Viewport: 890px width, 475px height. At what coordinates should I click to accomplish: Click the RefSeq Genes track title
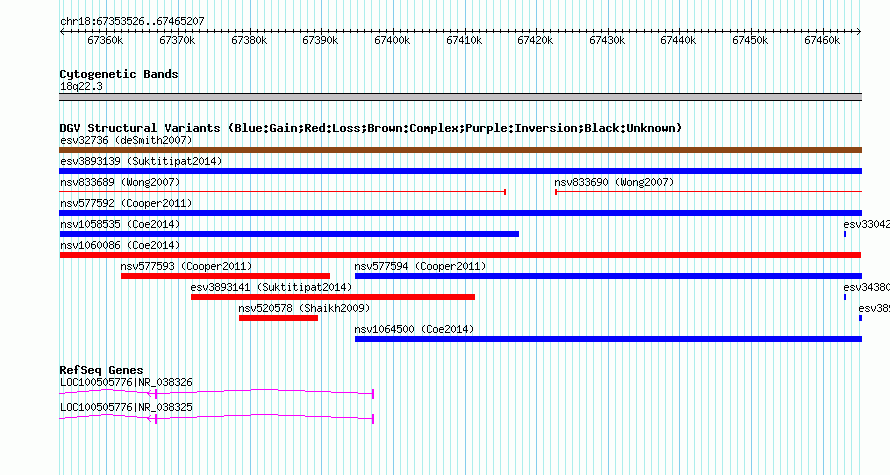102,370
